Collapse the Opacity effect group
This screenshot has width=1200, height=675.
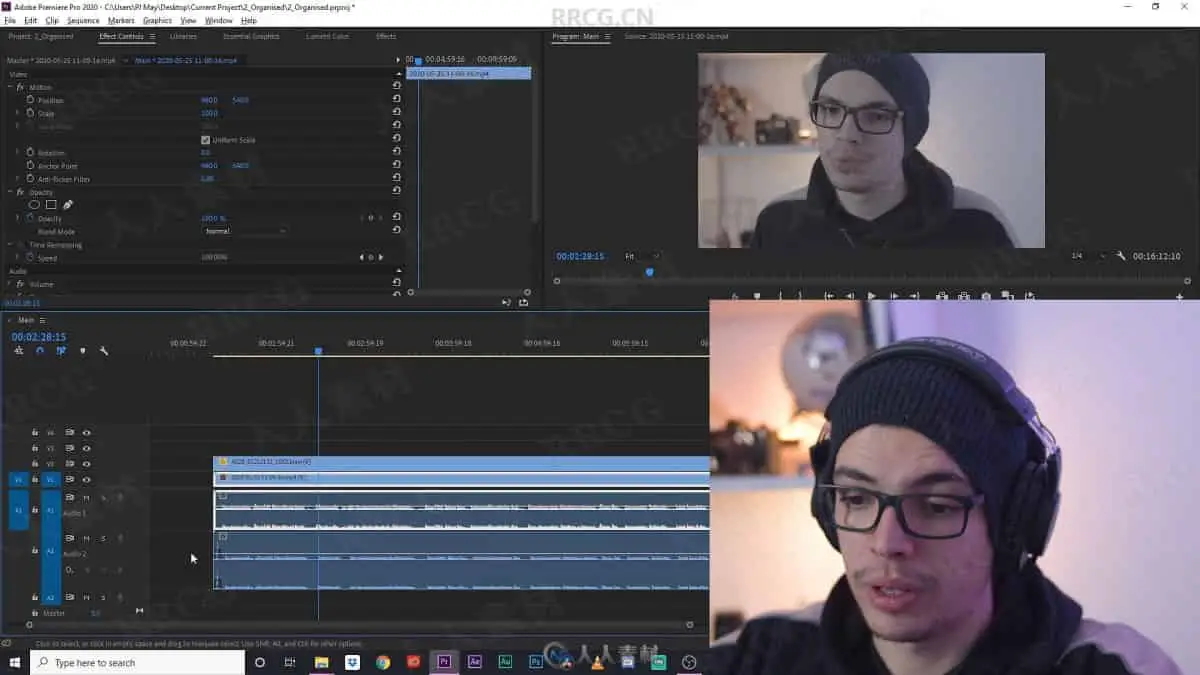pos(10,192)
